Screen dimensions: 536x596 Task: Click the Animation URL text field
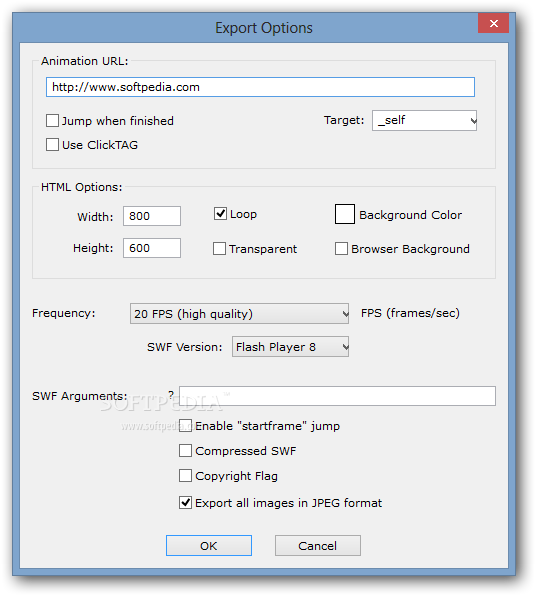260,87
